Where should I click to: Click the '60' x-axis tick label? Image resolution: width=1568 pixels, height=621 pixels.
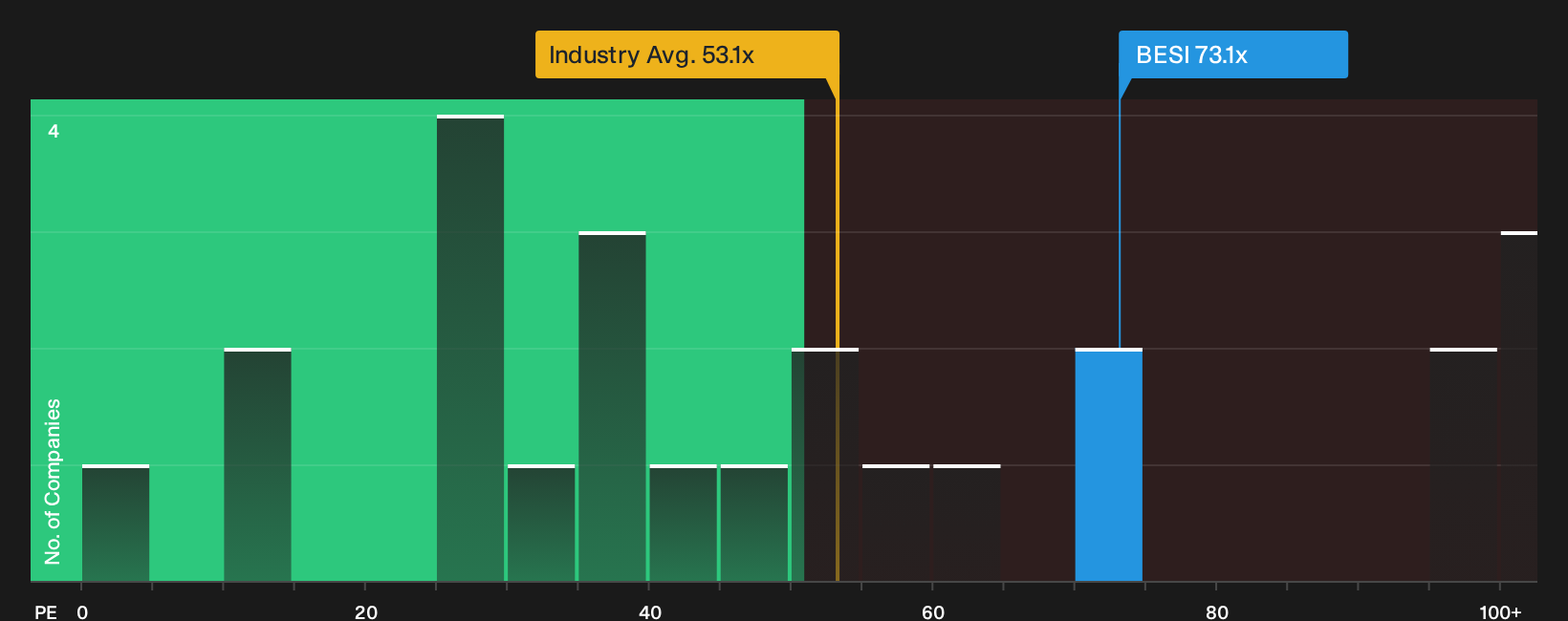[933, 611]
